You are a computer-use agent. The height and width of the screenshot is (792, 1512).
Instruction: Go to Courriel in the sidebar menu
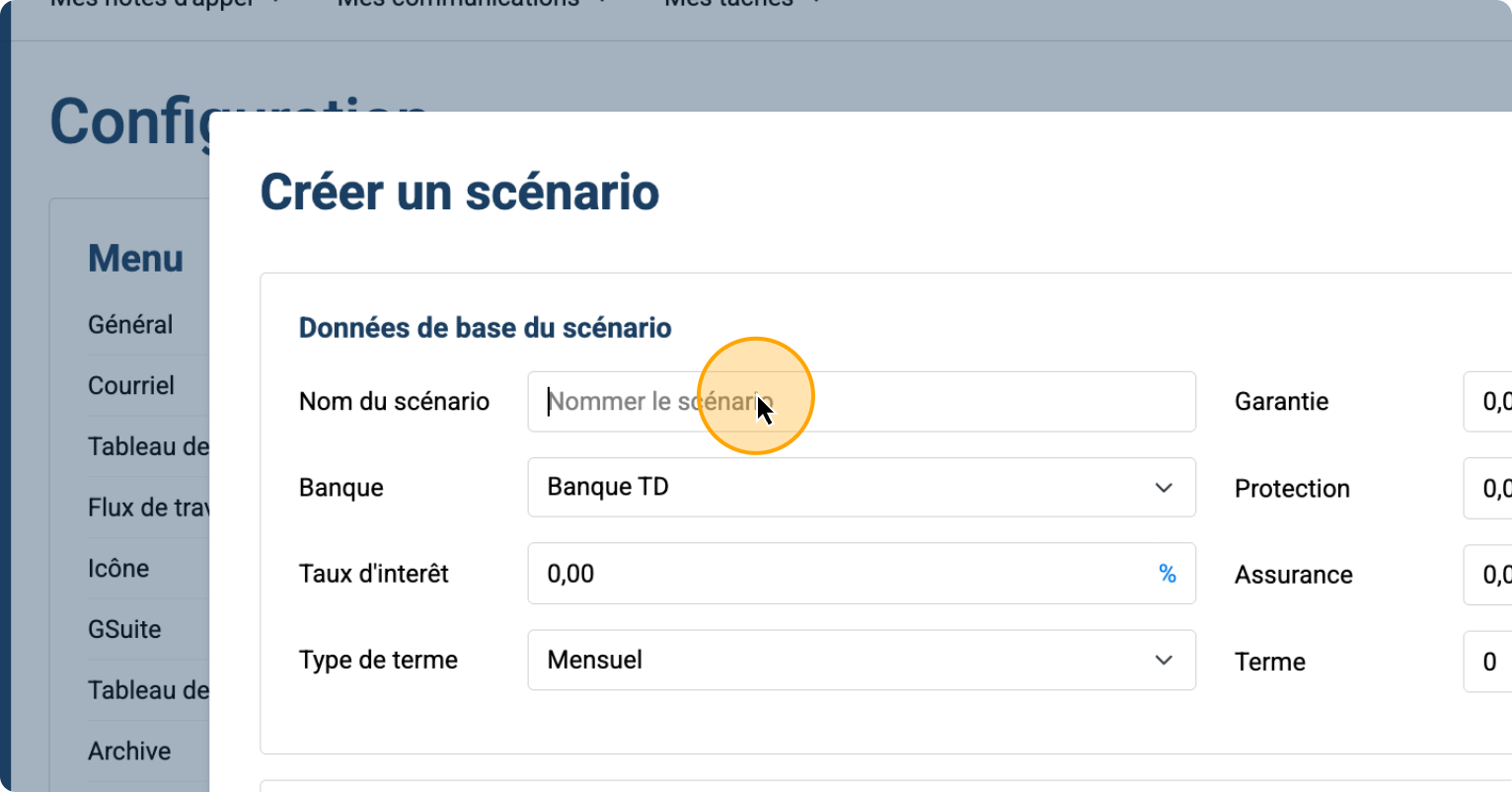pyautogui.click(x=131, y=386)
